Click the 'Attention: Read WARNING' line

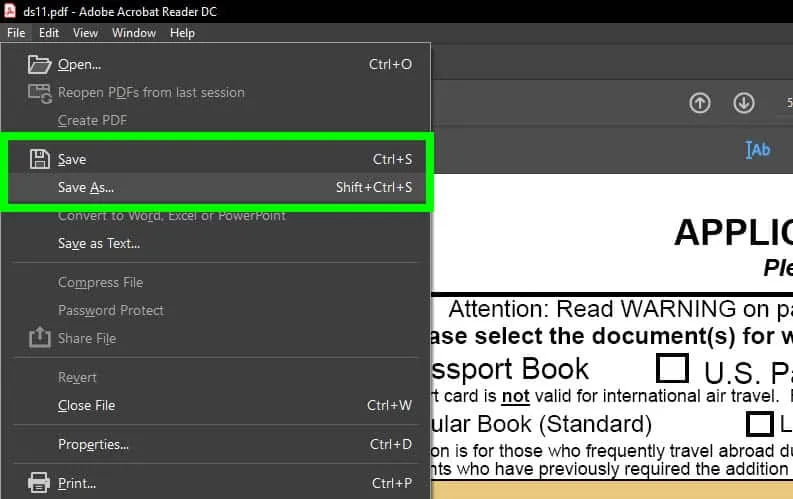click(x=620, y=309)
